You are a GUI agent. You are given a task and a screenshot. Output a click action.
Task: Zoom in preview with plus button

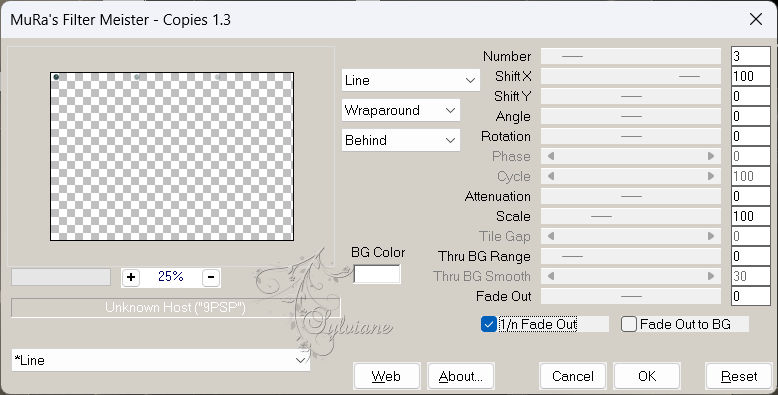[131, 277]
